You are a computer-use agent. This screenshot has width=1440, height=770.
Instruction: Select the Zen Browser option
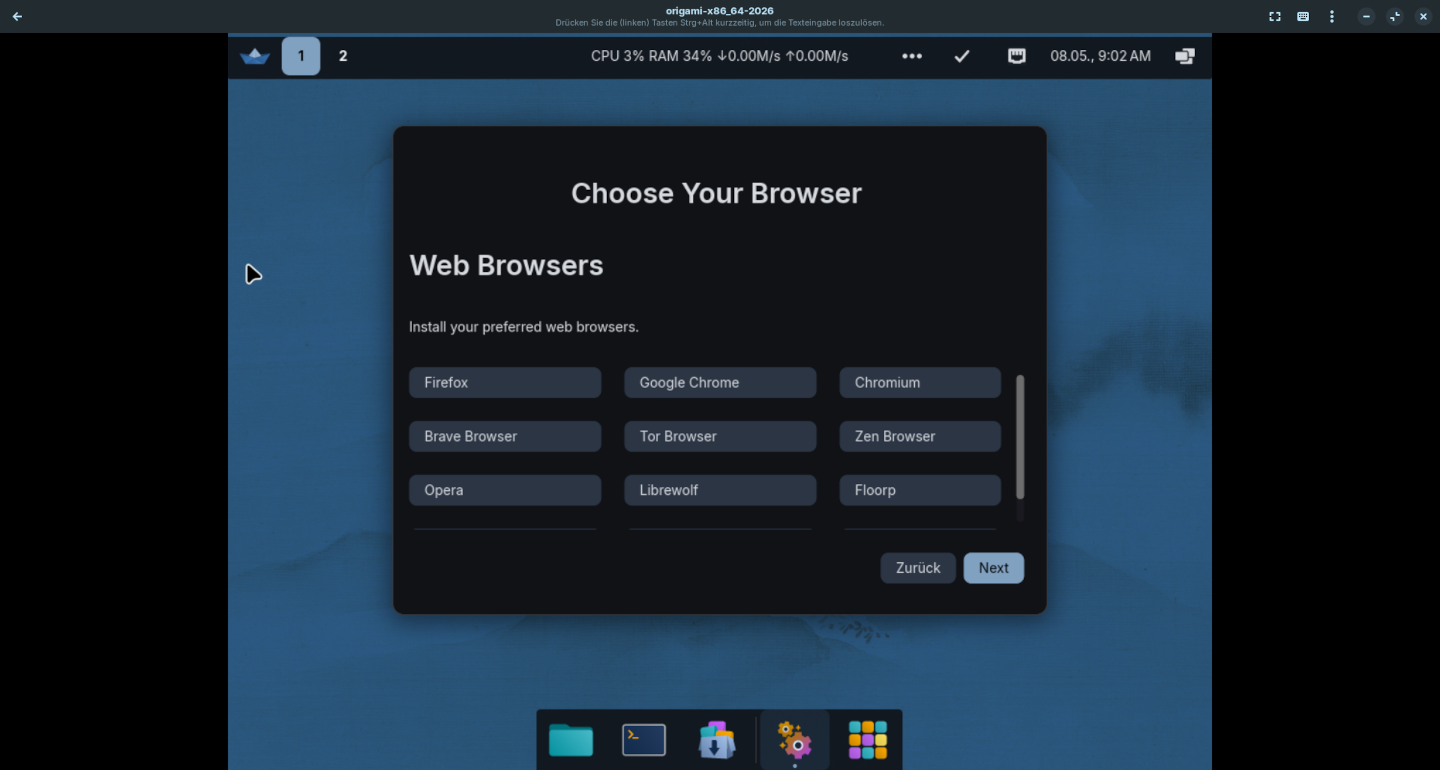[920, 436]
